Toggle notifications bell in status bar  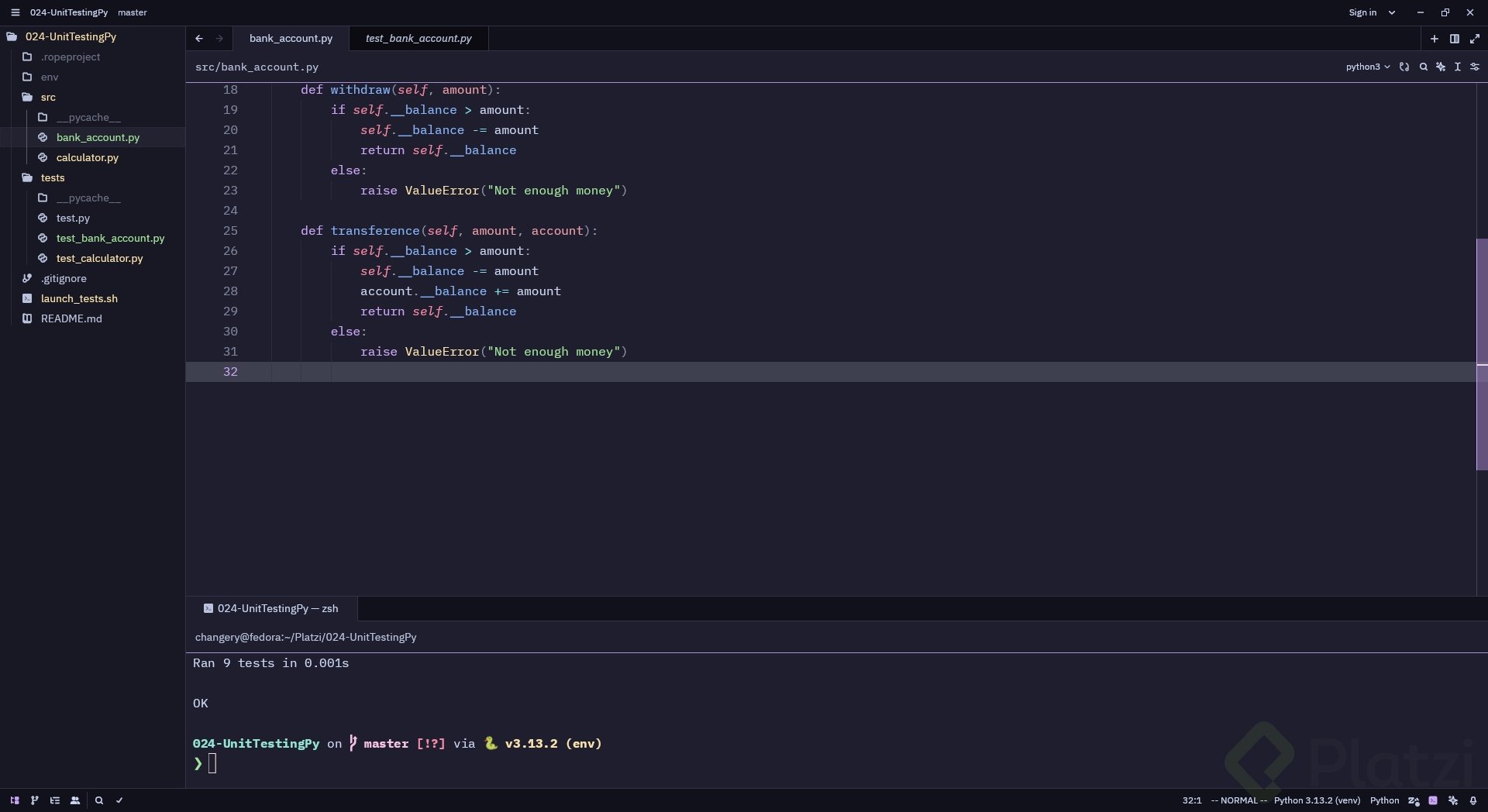tap(1473, 800)
